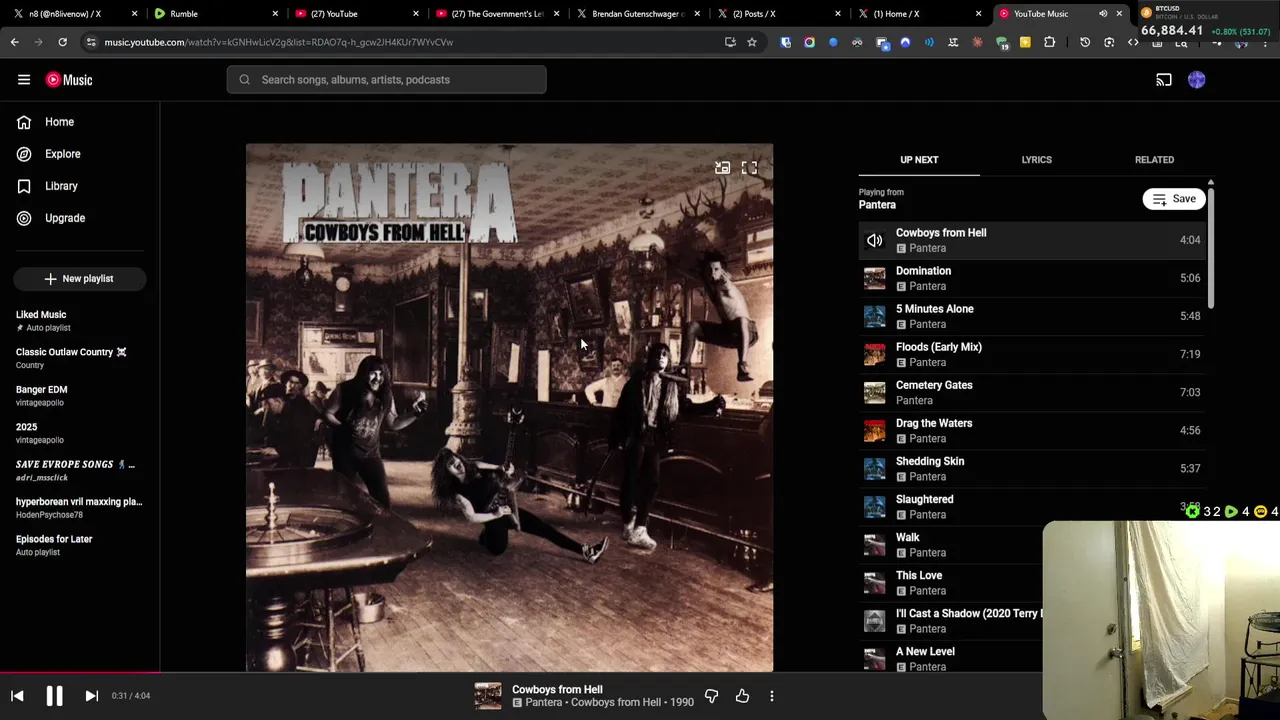Play Shedding Skin from the queue
Screen dimensions: 1280x720
(x=1032, y=468)
